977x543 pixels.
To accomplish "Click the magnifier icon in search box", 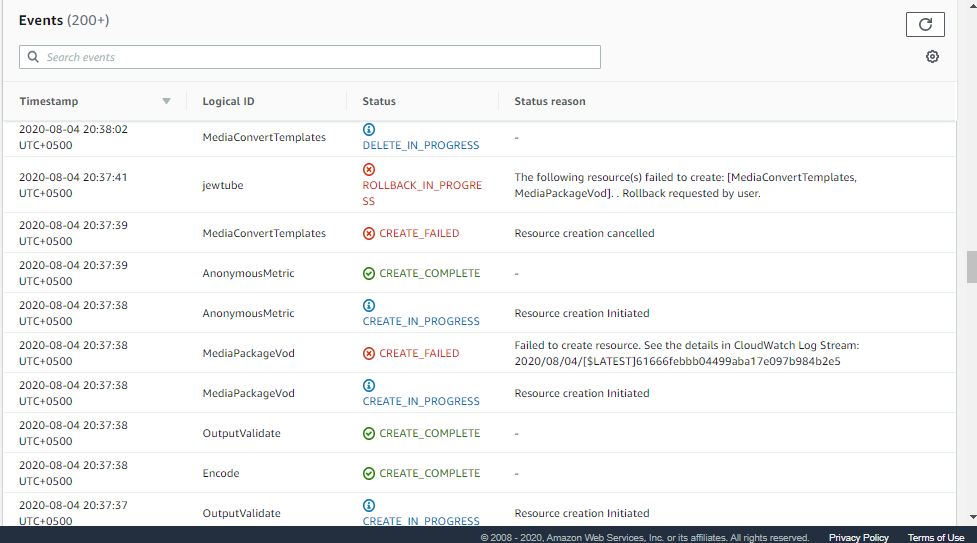I will point(33,57).
